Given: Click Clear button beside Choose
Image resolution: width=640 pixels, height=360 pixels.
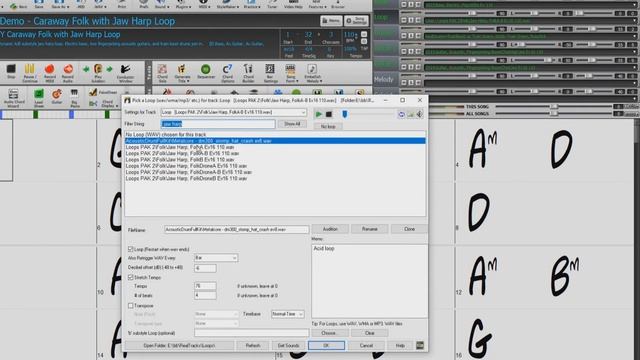Looking at the screenshot, I should (369, 333).
